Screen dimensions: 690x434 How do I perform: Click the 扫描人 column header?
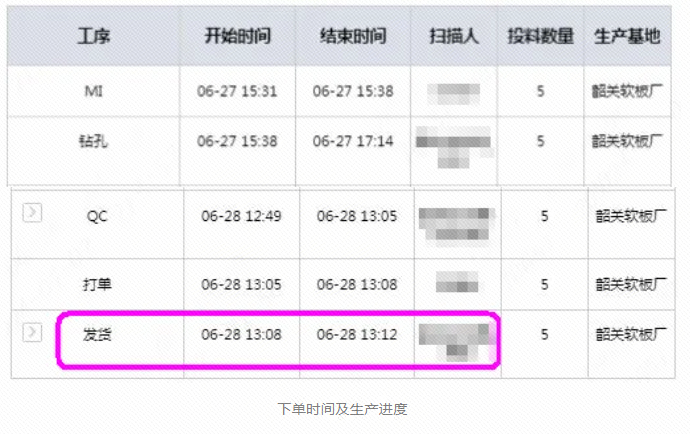click(454, 36)
